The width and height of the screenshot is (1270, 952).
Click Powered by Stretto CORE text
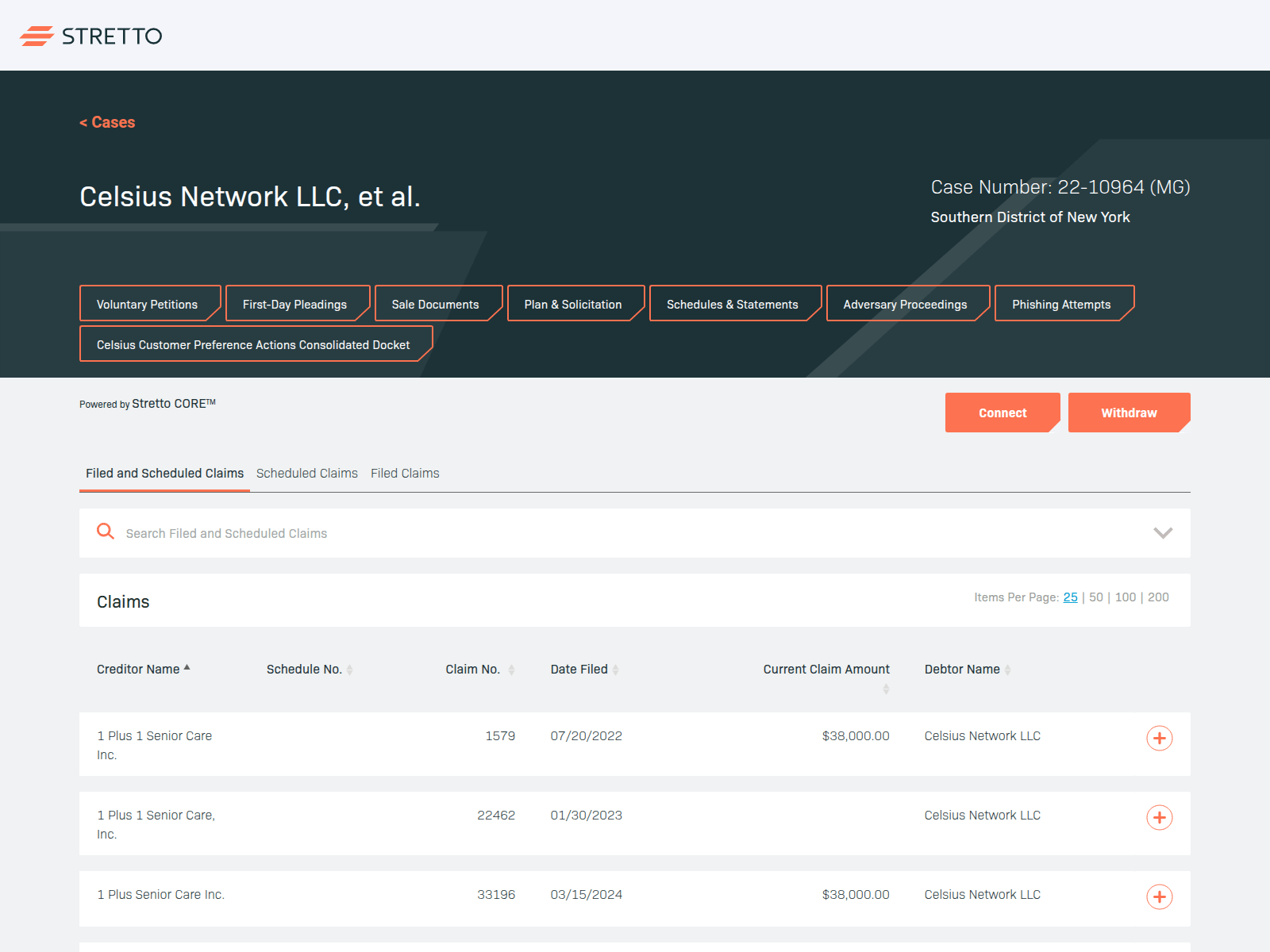tap(148, 404)
